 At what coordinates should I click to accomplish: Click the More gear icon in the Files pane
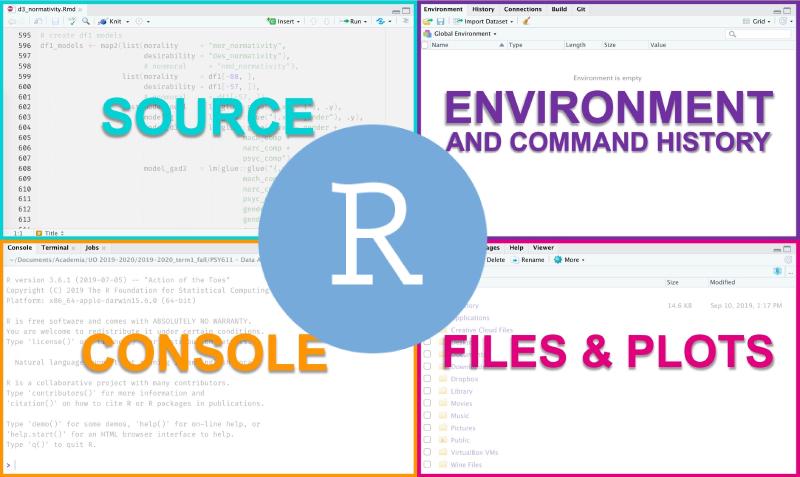pyautogui.click(x=558, y=260)
